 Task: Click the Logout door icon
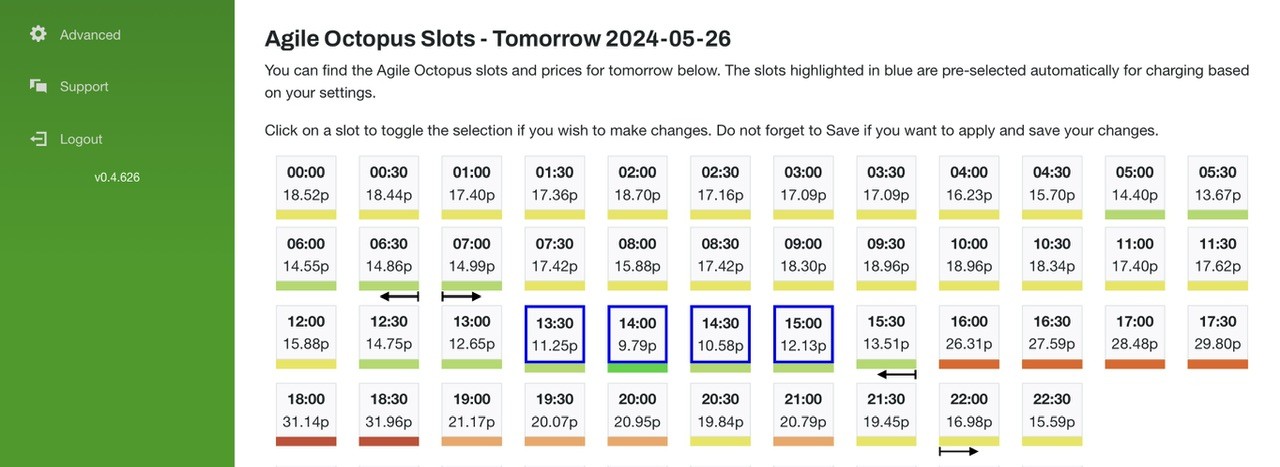pos(38,139)
